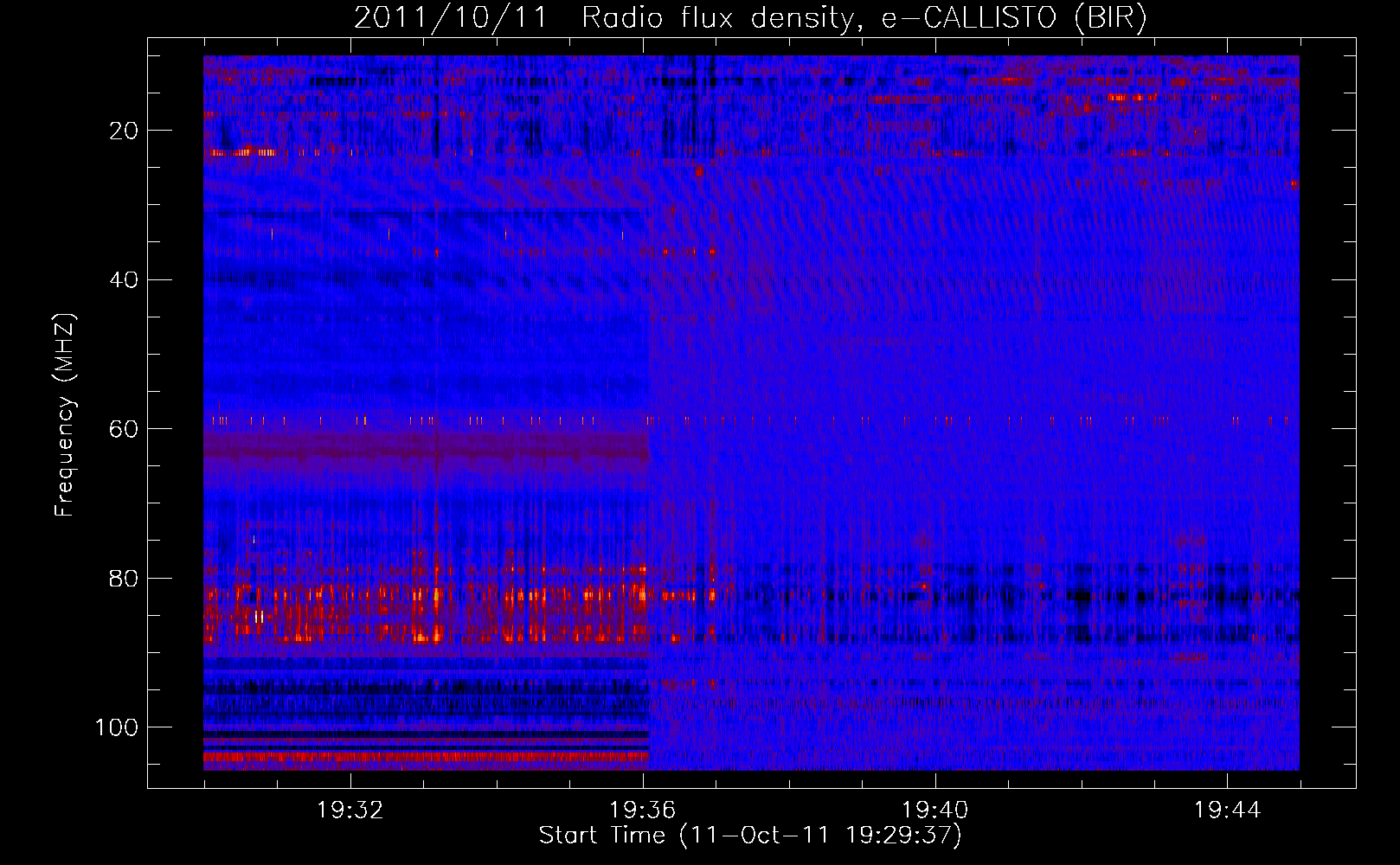Viewport: 1400px width, 865px height.
Task: Click the frequency tick label "80"
Action: point(124,578)
